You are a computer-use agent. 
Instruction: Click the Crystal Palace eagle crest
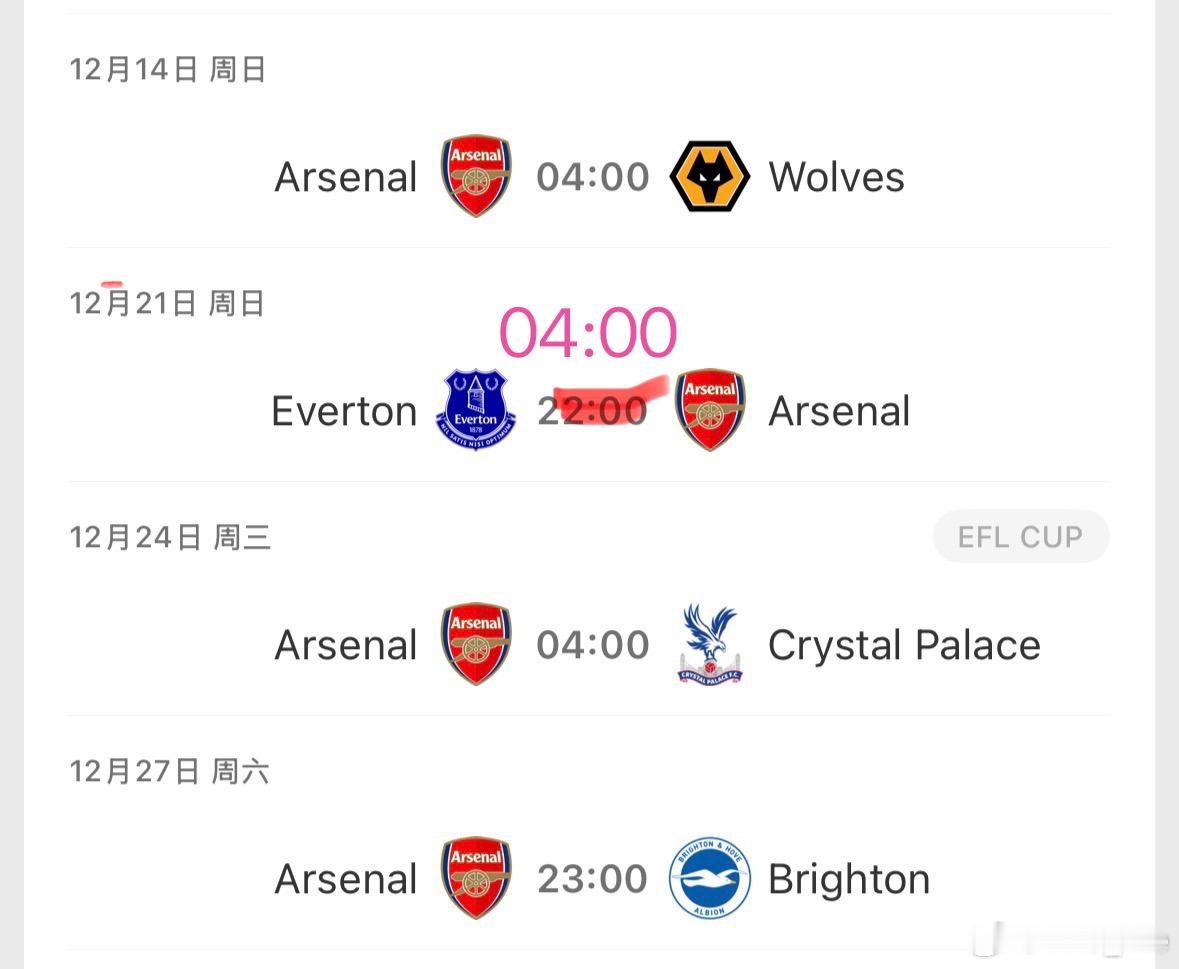point(709,644)
